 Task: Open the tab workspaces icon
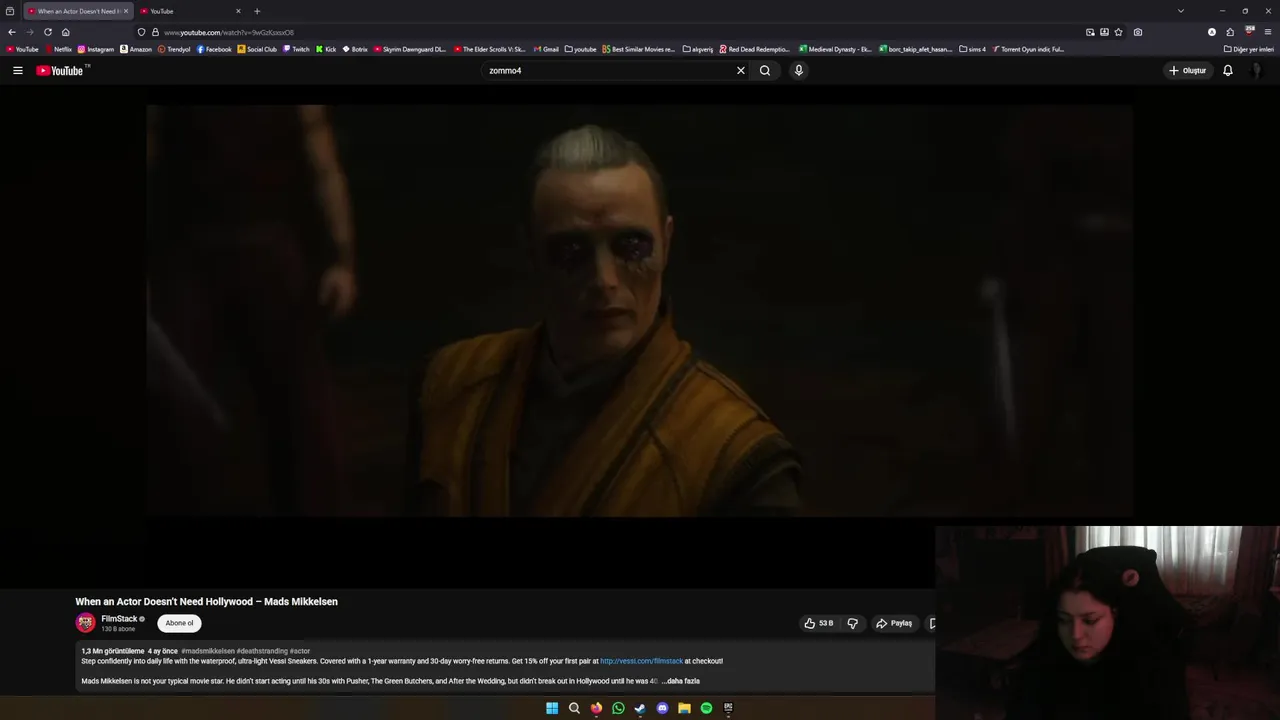tap(10, 11)
